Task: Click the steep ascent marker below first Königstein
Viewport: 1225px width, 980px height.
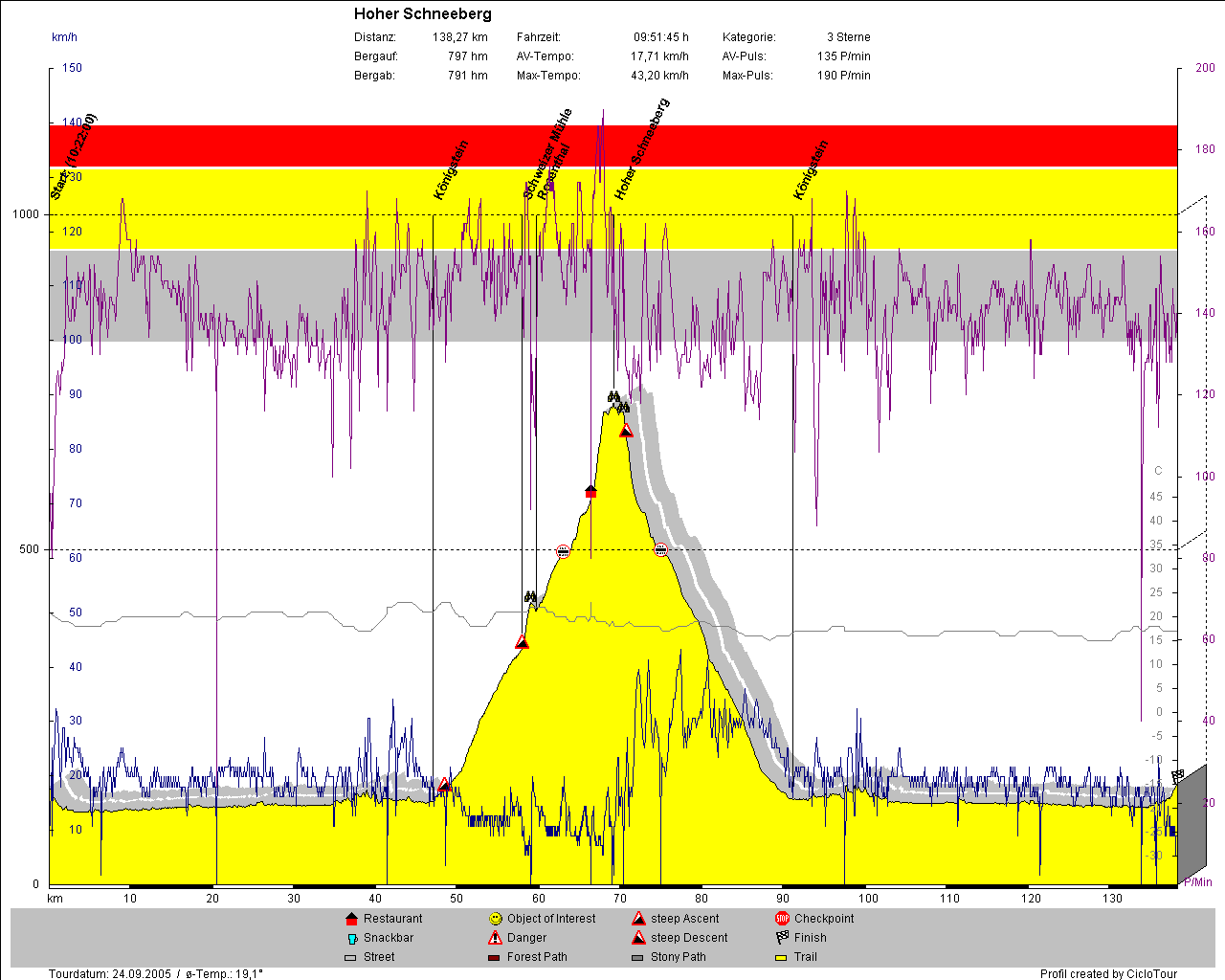Action: click(x=444, y=786)
